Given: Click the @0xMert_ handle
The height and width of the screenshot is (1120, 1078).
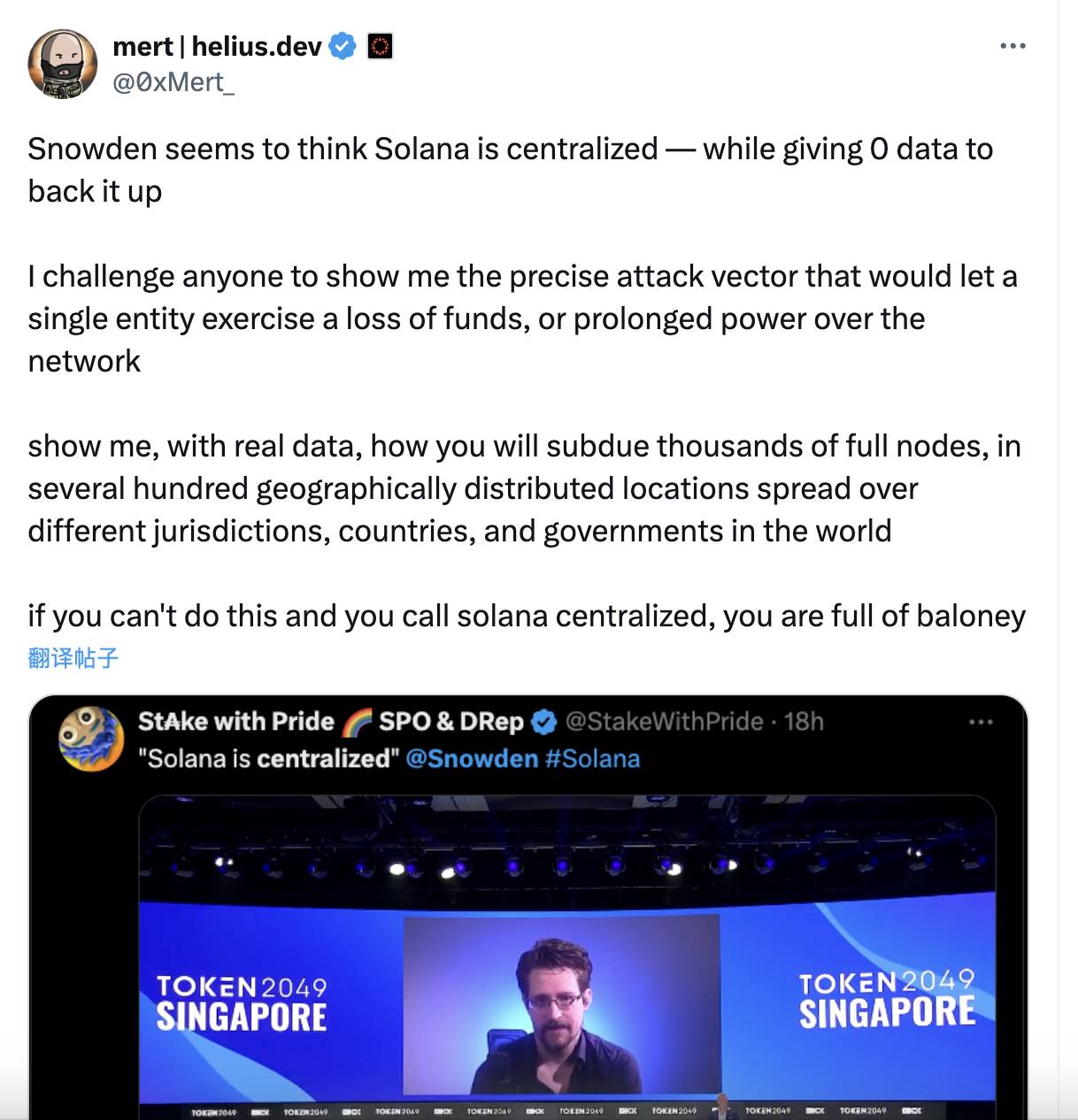Looking at the screenshot, I should [173, 82].
